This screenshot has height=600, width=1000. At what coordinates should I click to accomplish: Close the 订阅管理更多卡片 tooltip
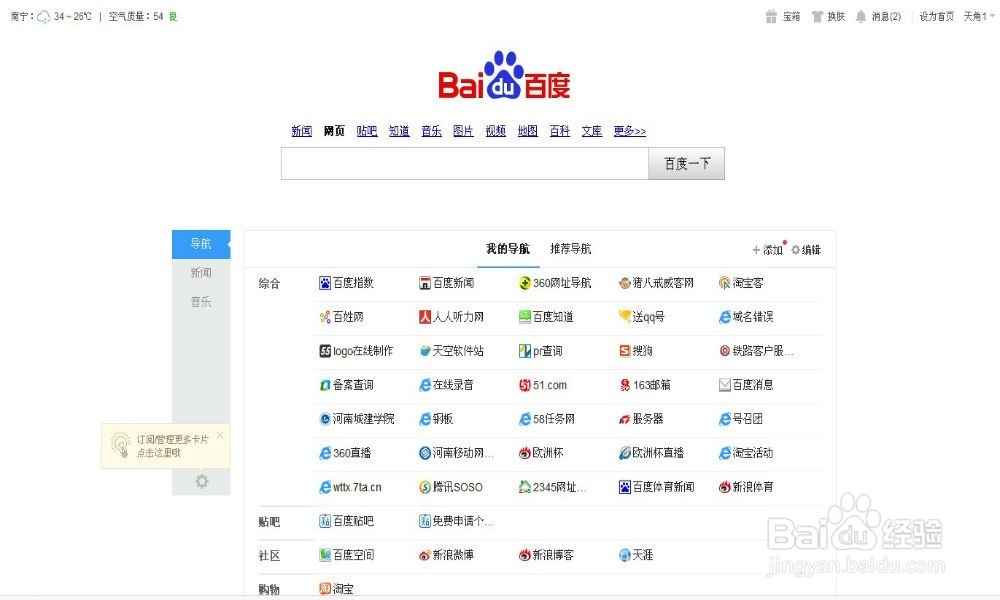tap(220, 435)
